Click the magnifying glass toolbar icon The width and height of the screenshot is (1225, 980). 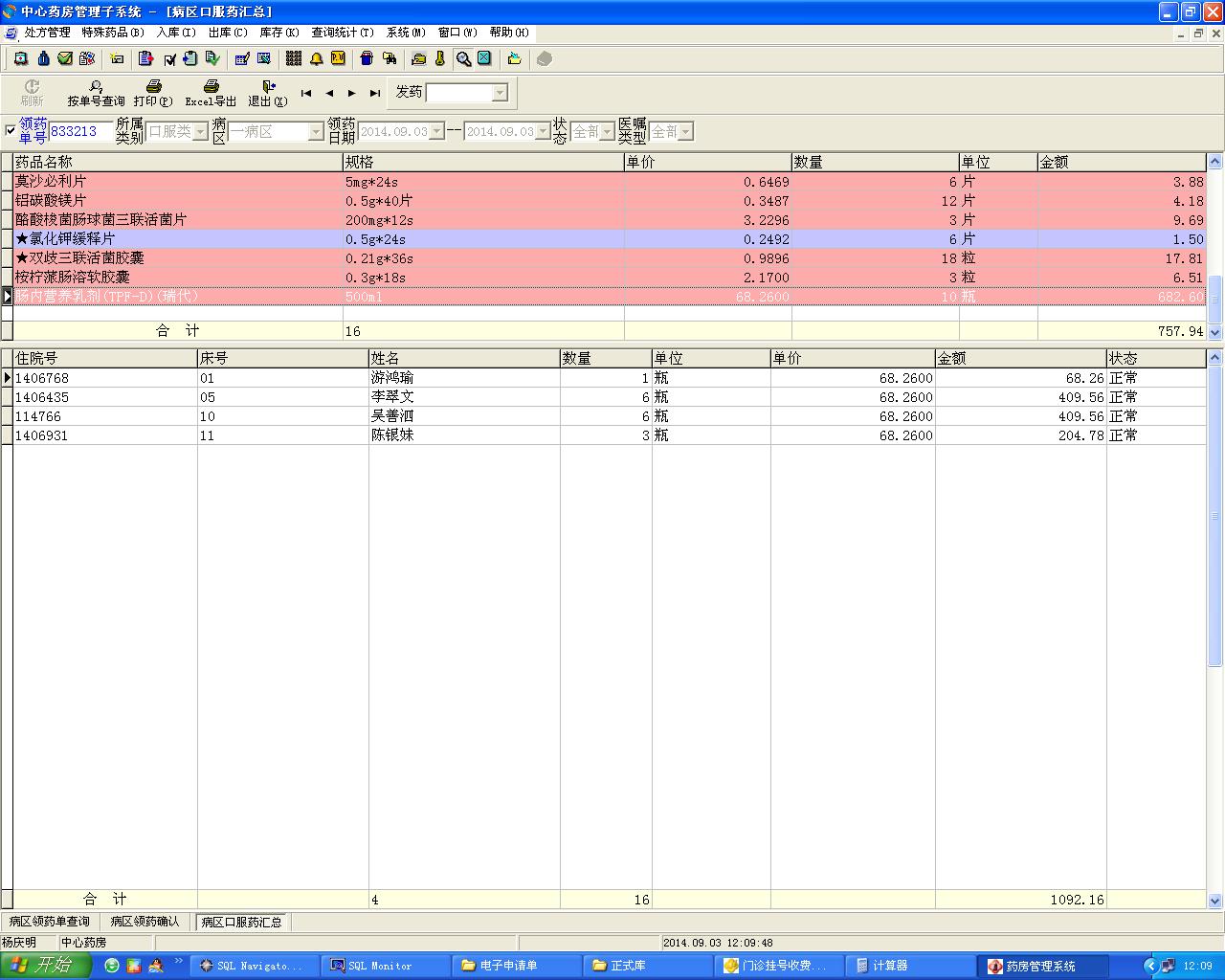(x=463, y=59)
